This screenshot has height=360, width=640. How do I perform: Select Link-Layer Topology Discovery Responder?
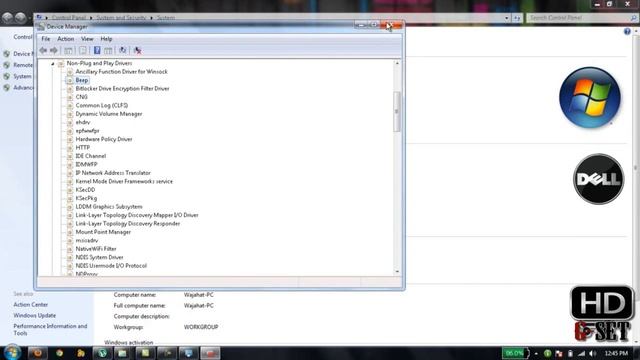click(128, 224)
